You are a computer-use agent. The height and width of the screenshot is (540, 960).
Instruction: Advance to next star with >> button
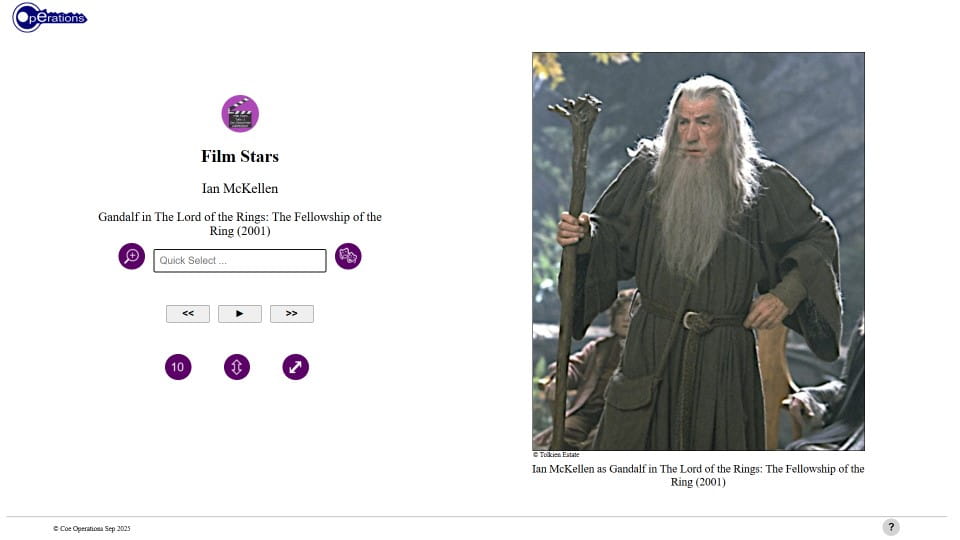tap(292, 313)
